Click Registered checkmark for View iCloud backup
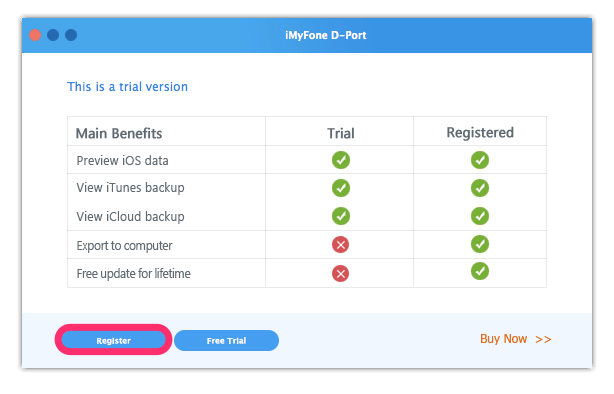This screenshot has width=614, height=394. tap(480, 216)
